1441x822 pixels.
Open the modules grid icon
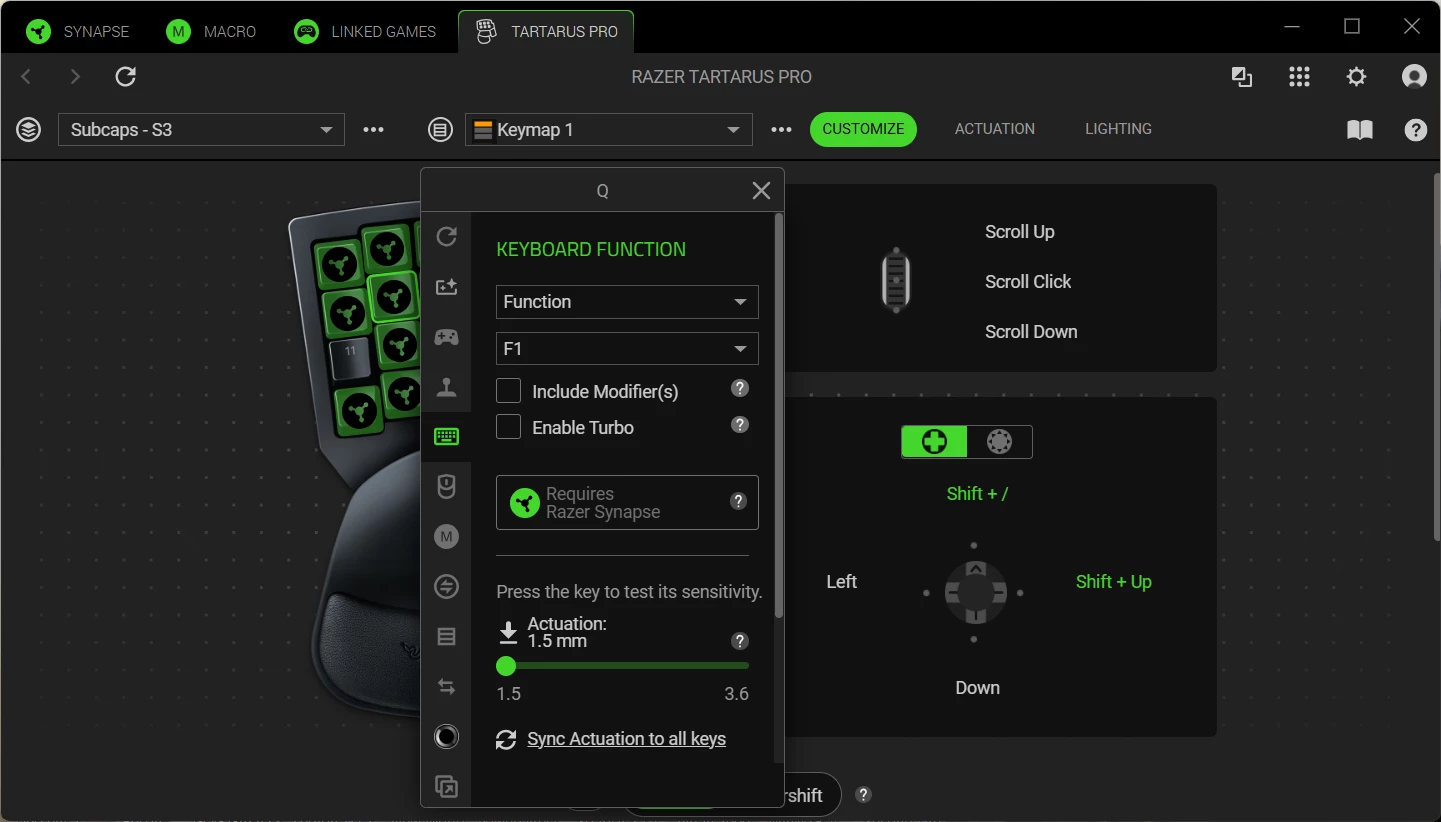[1299, 77]
